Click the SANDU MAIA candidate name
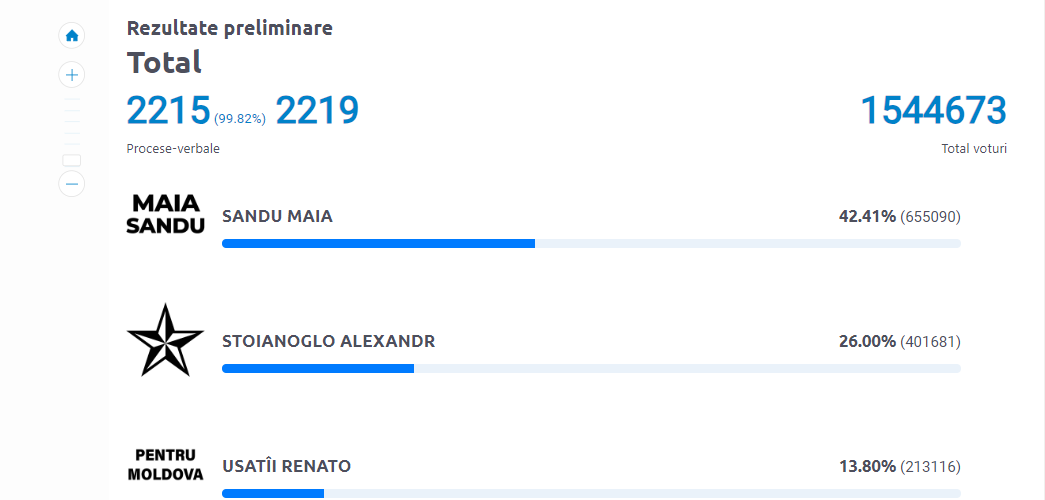The image size is (1045, 500). point(277,217)
